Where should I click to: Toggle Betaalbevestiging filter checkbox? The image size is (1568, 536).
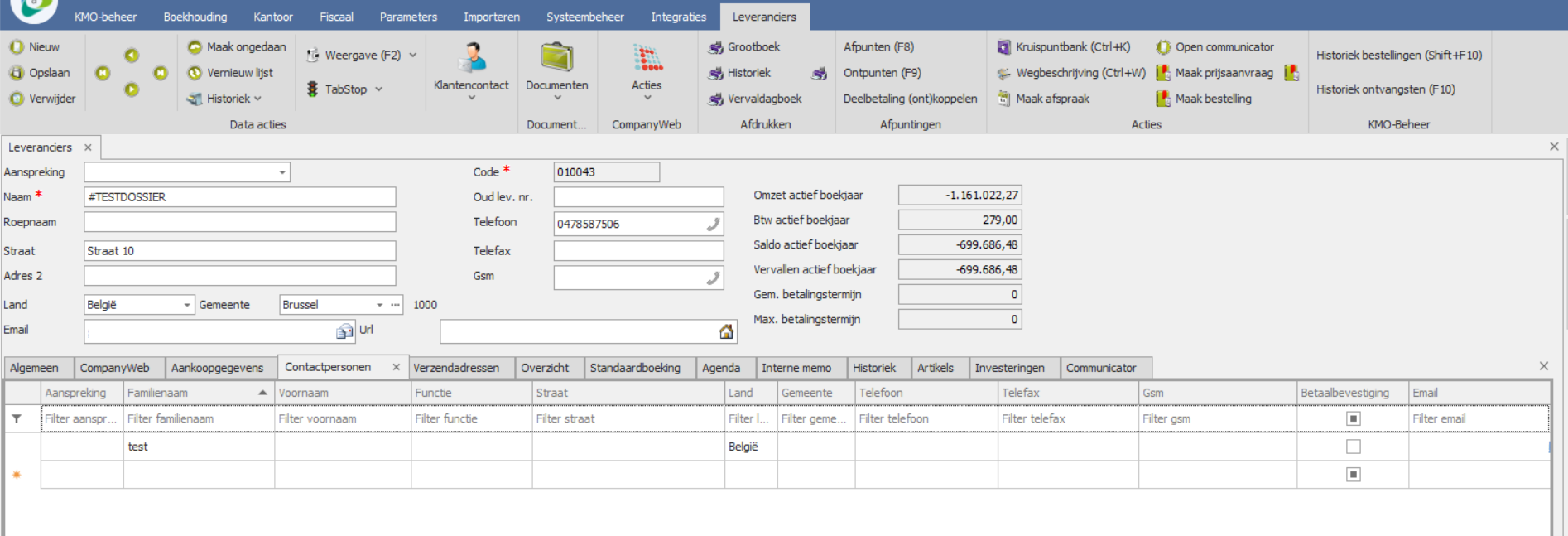click(1354, 418)
